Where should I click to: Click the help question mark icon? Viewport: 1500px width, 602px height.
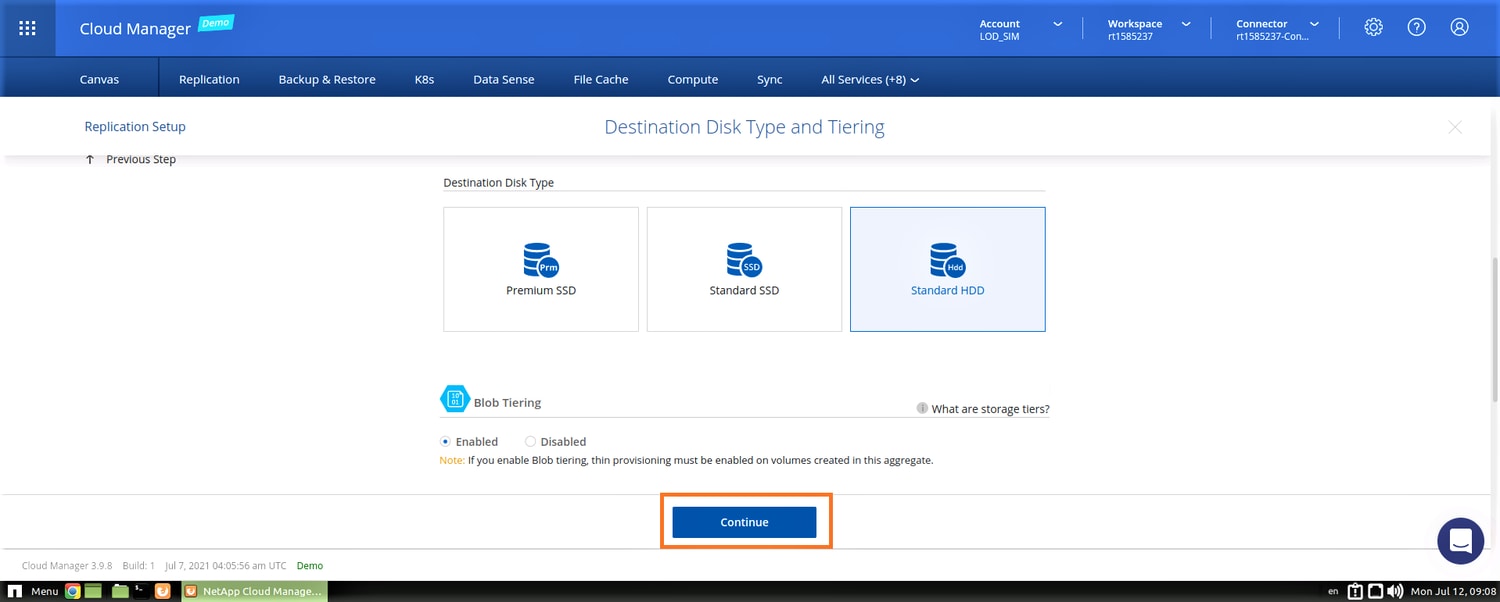coord(1416,28)
